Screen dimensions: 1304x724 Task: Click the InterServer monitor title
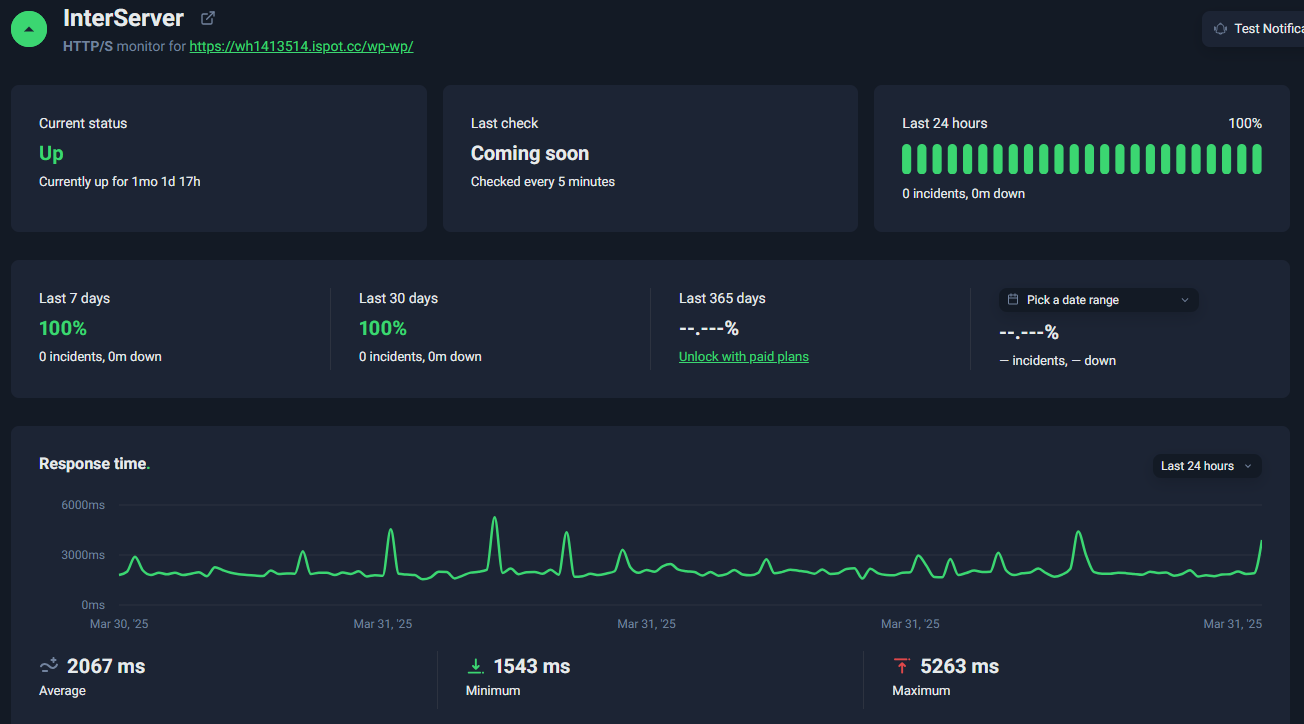[122, 17]
